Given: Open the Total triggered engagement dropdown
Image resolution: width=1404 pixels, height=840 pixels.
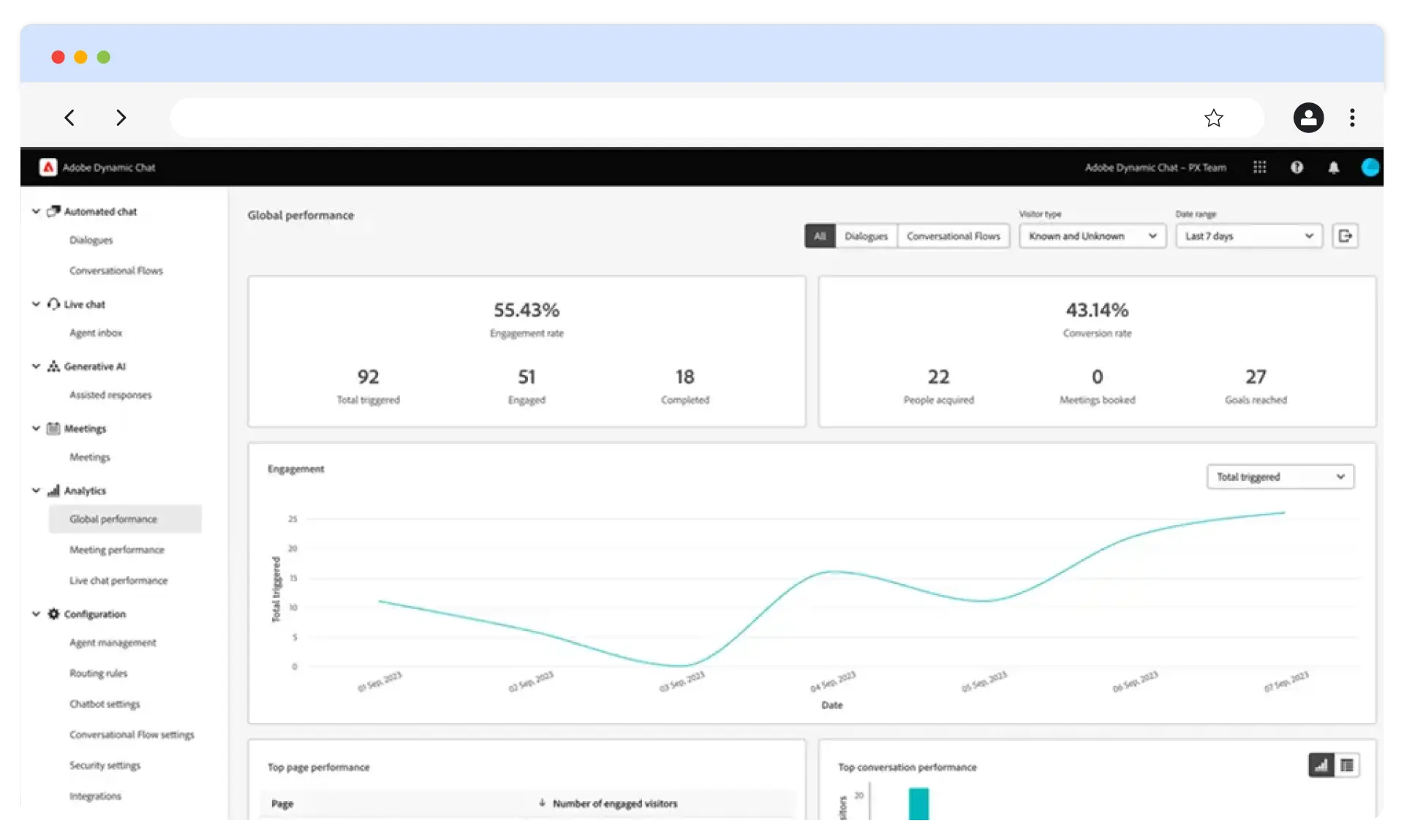Looking at the screenshot, I should [x=1280, y=477].
